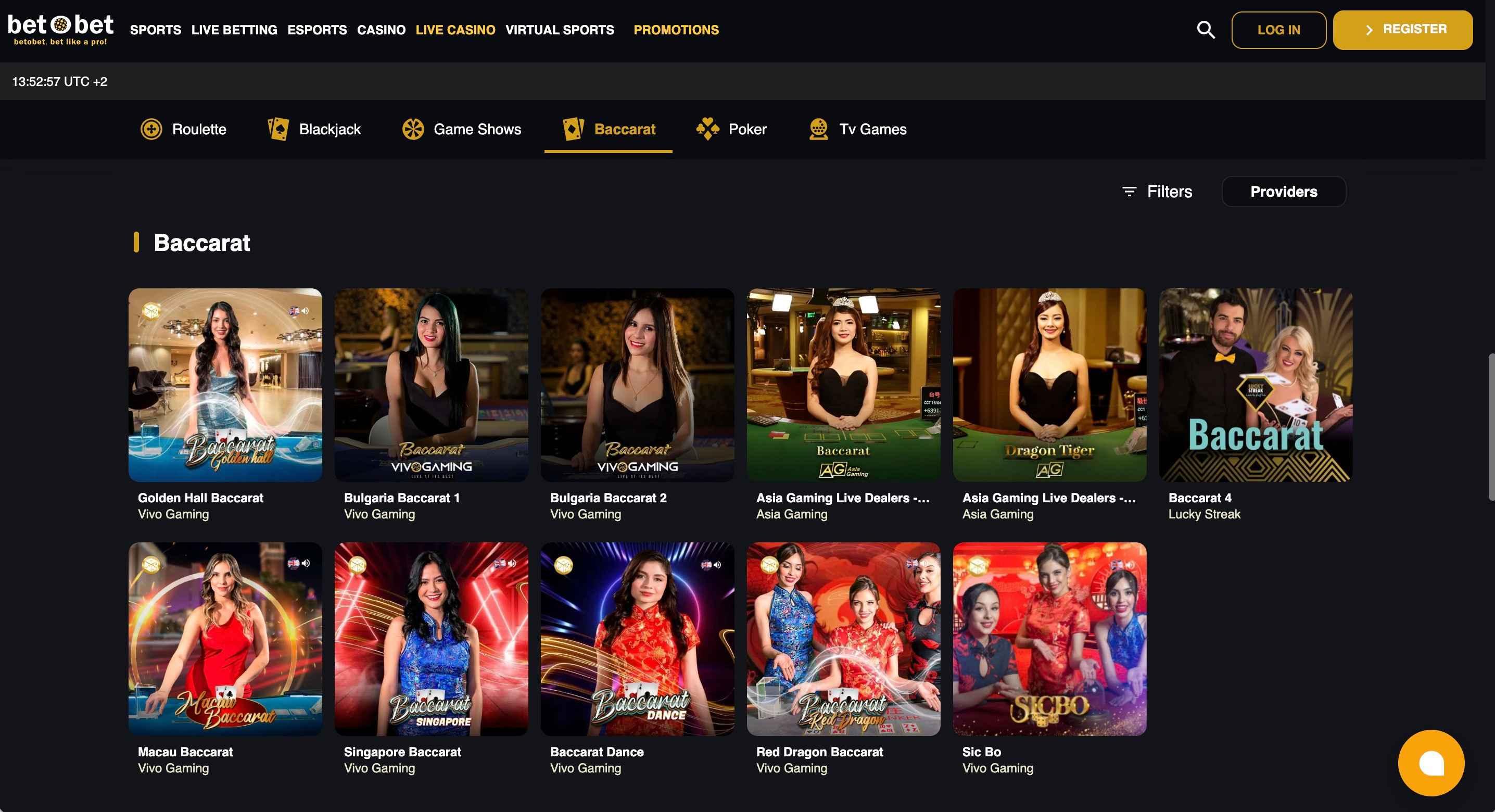Viewport: 1495px width, 812px height.
Task: Select Live Casino in the top navigation
Action: (x=455, y=30)
